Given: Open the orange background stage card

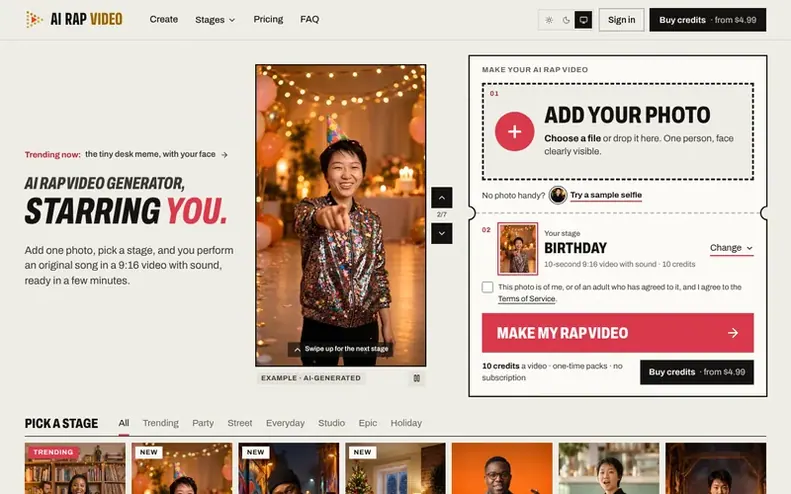Looking at the screenshot, I should pyautogui.click(x=502, y=468).
